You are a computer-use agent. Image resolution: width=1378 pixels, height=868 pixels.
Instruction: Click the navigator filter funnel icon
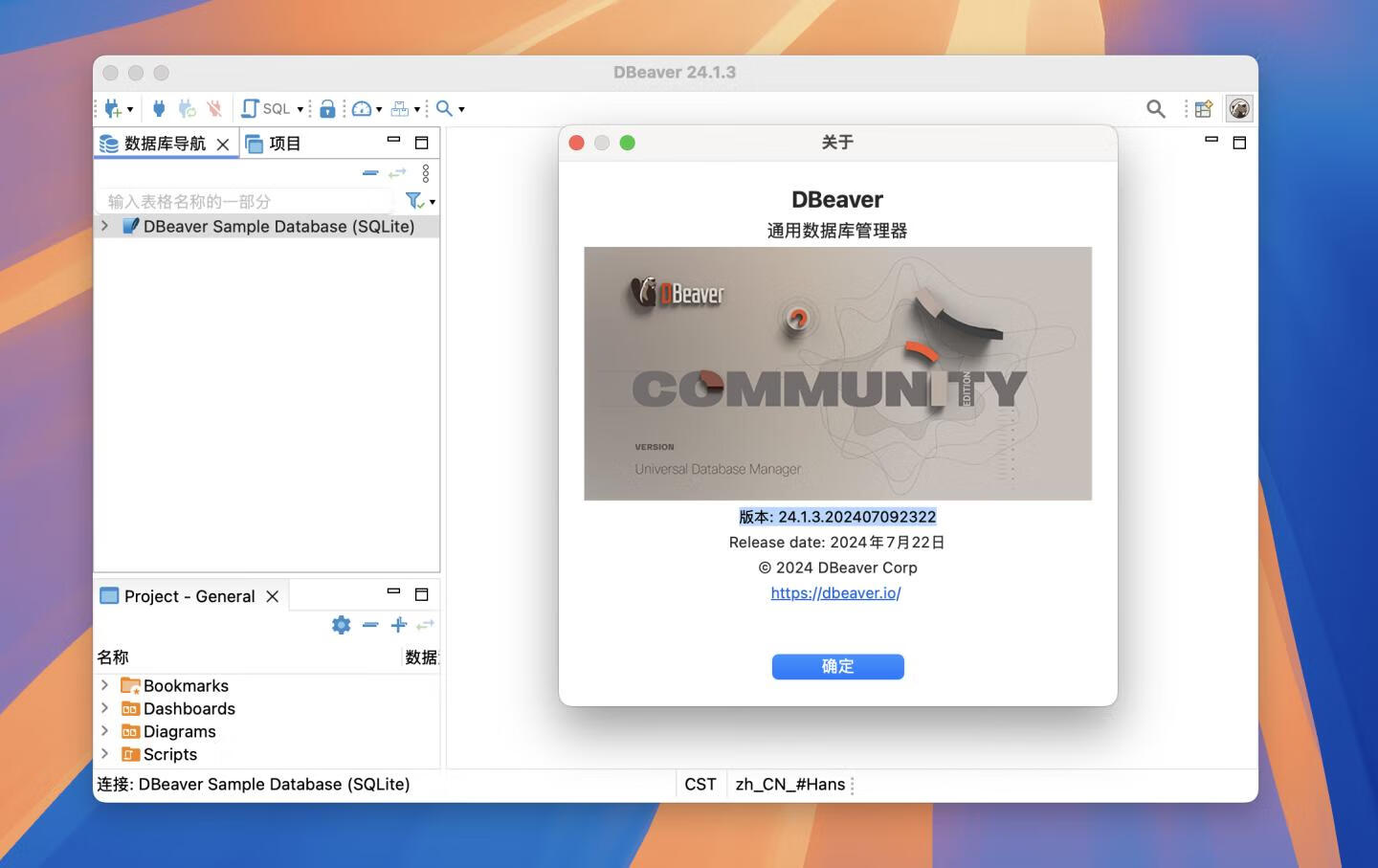(414, 201)
